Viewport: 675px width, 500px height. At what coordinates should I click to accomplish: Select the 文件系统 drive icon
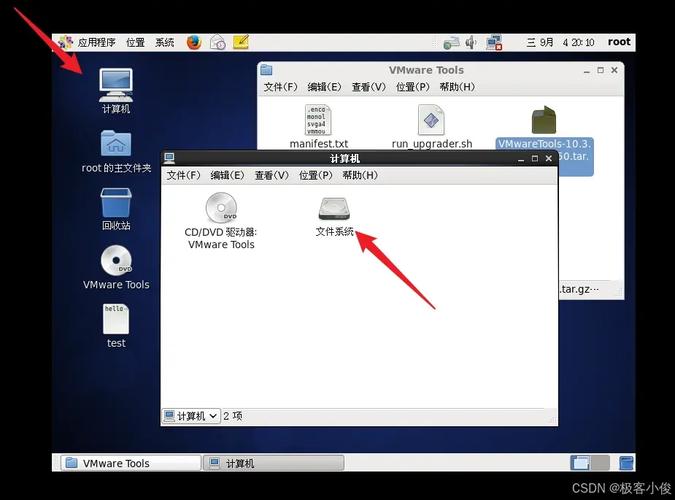334,217
